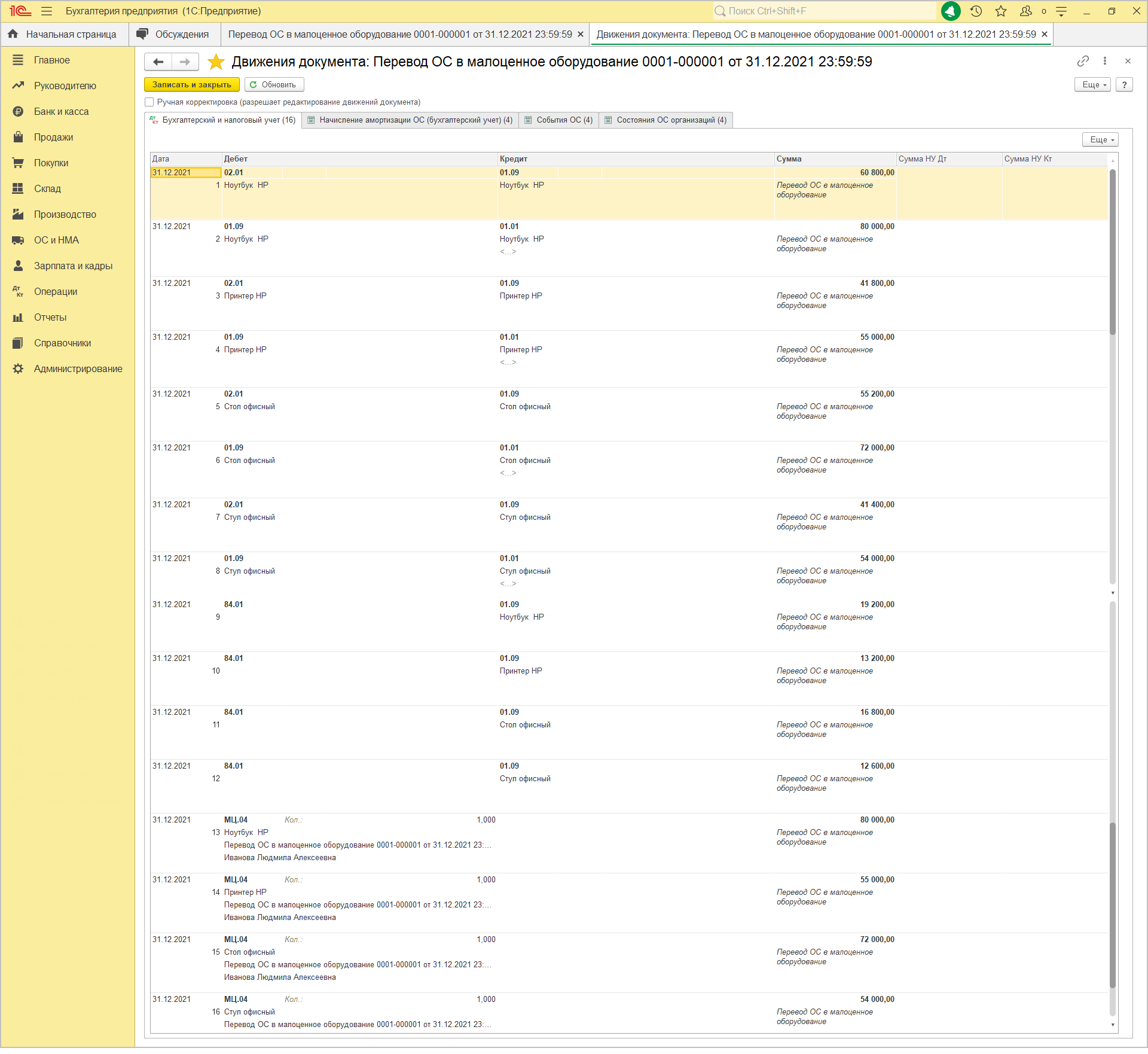Expand the table's Еще dropdown
Screen dimensions: 1148x1054
(x=1100, y=139)
